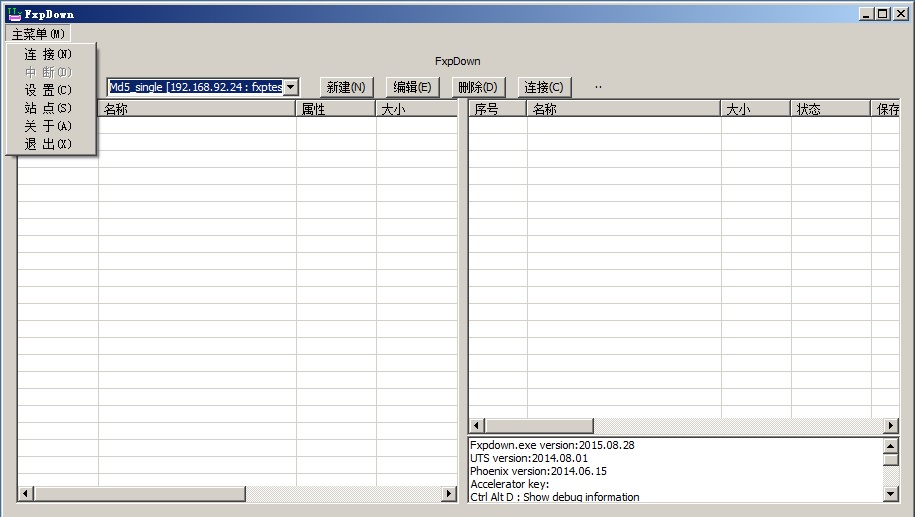Close the FxpDown window
Image resolution: width=915 pixels, height=517 pixels.
(900, 14)
